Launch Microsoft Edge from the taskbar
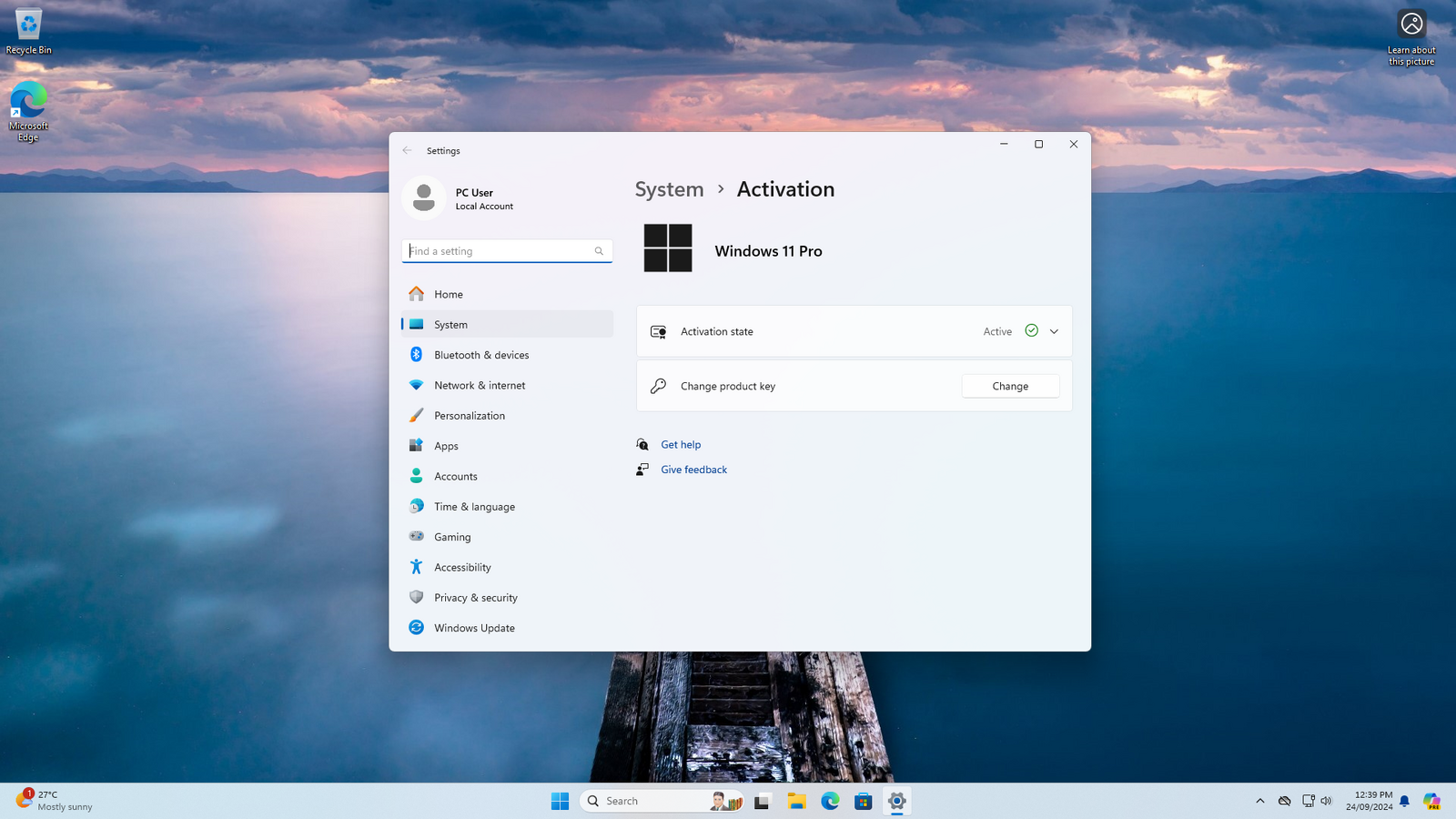 click(x=830, y=801)
